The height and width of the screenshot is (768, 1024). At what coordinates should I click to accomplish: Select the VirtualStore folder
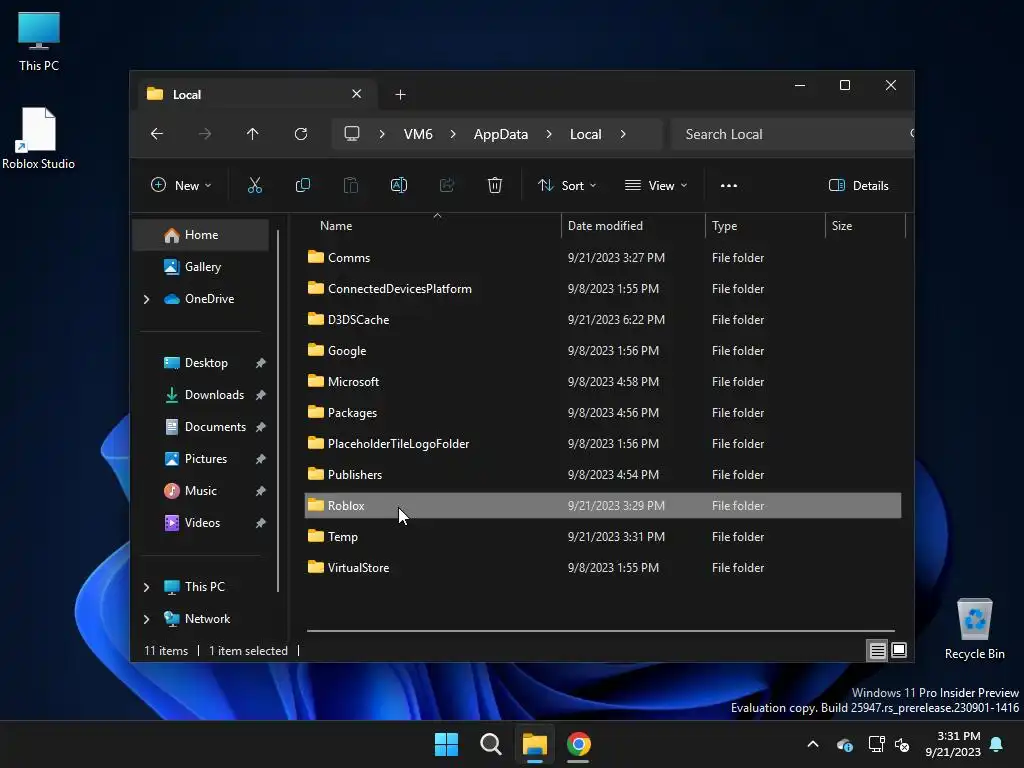(x=603, y=568)
